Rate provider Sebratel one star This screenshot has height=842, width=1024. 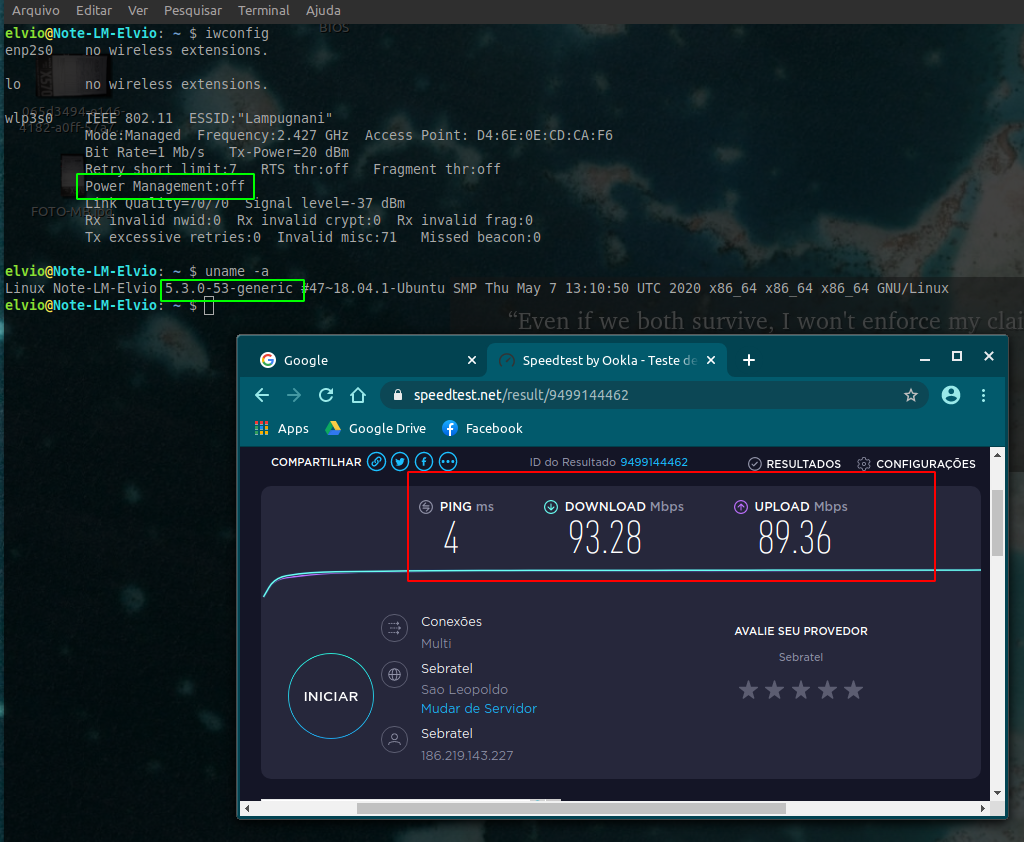click(748, 690)
